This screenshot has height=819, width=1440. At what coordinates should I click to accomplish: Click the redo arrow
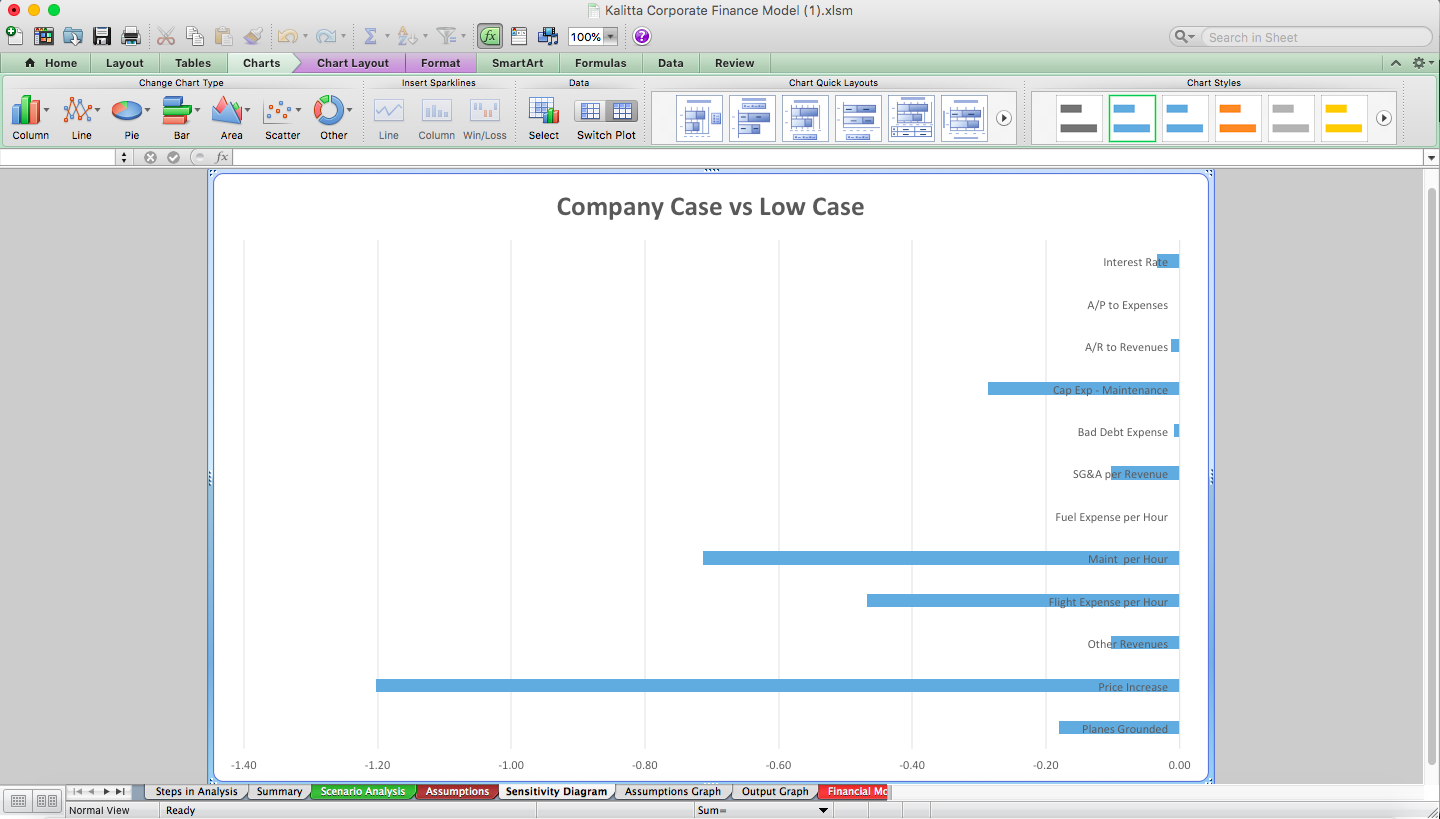(325, 36)
